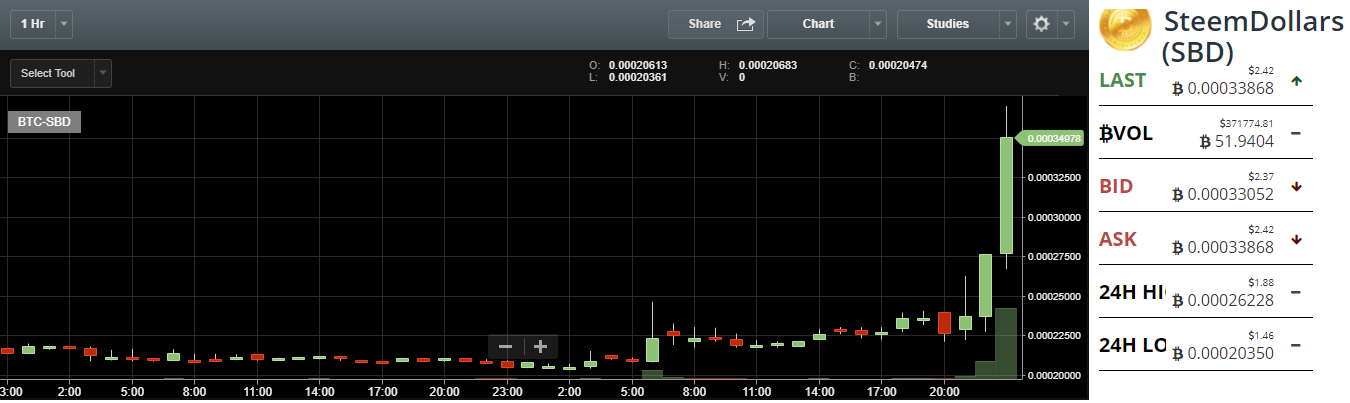Expand the interval dropdown arrow beside 1 Hr

click(64, 24)
